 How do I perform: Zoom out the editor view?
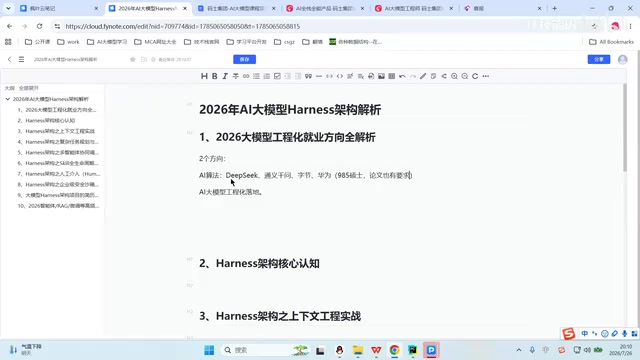click(464, 76)
